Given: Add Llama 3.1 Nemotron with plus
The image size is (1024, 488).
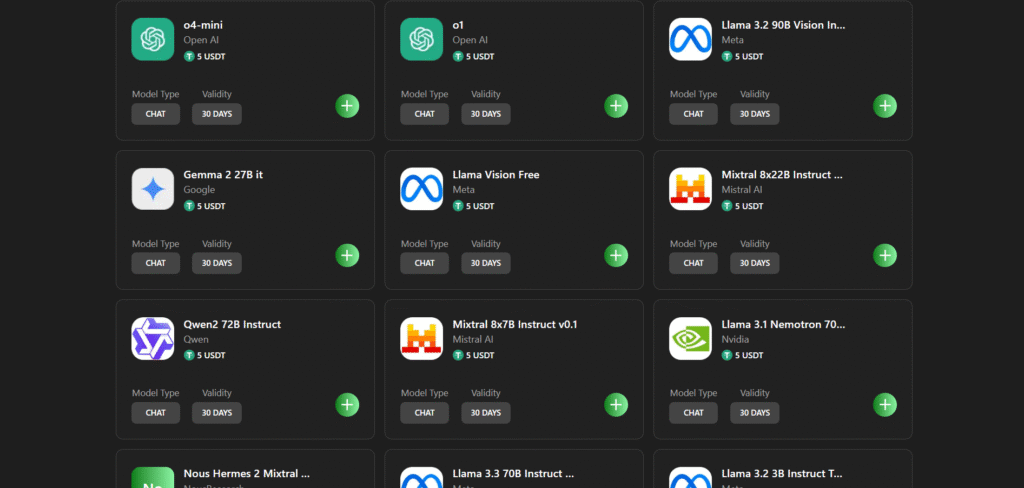Looking at the screenshot, I should tap(885, 405).
